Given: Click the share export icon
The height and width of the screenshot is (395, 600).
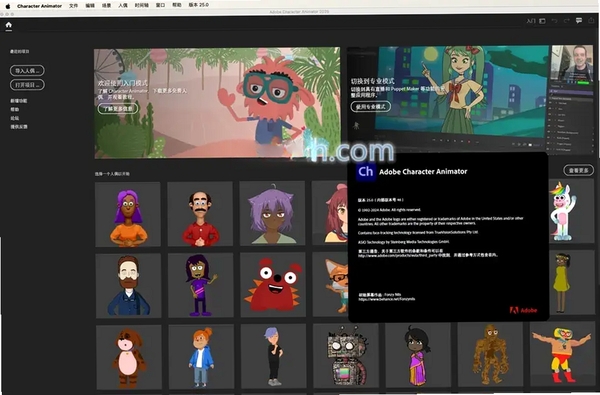Looking at the screenshot, I should 592,20.
